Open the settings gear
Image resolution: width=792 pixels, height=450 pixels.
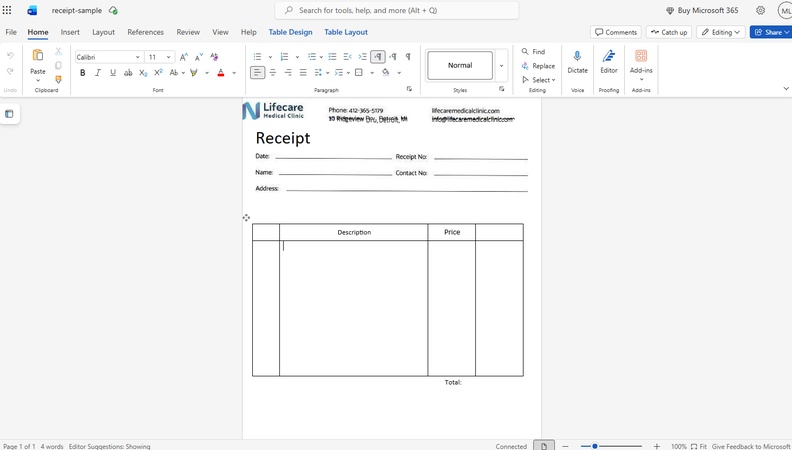coord(761,10)
